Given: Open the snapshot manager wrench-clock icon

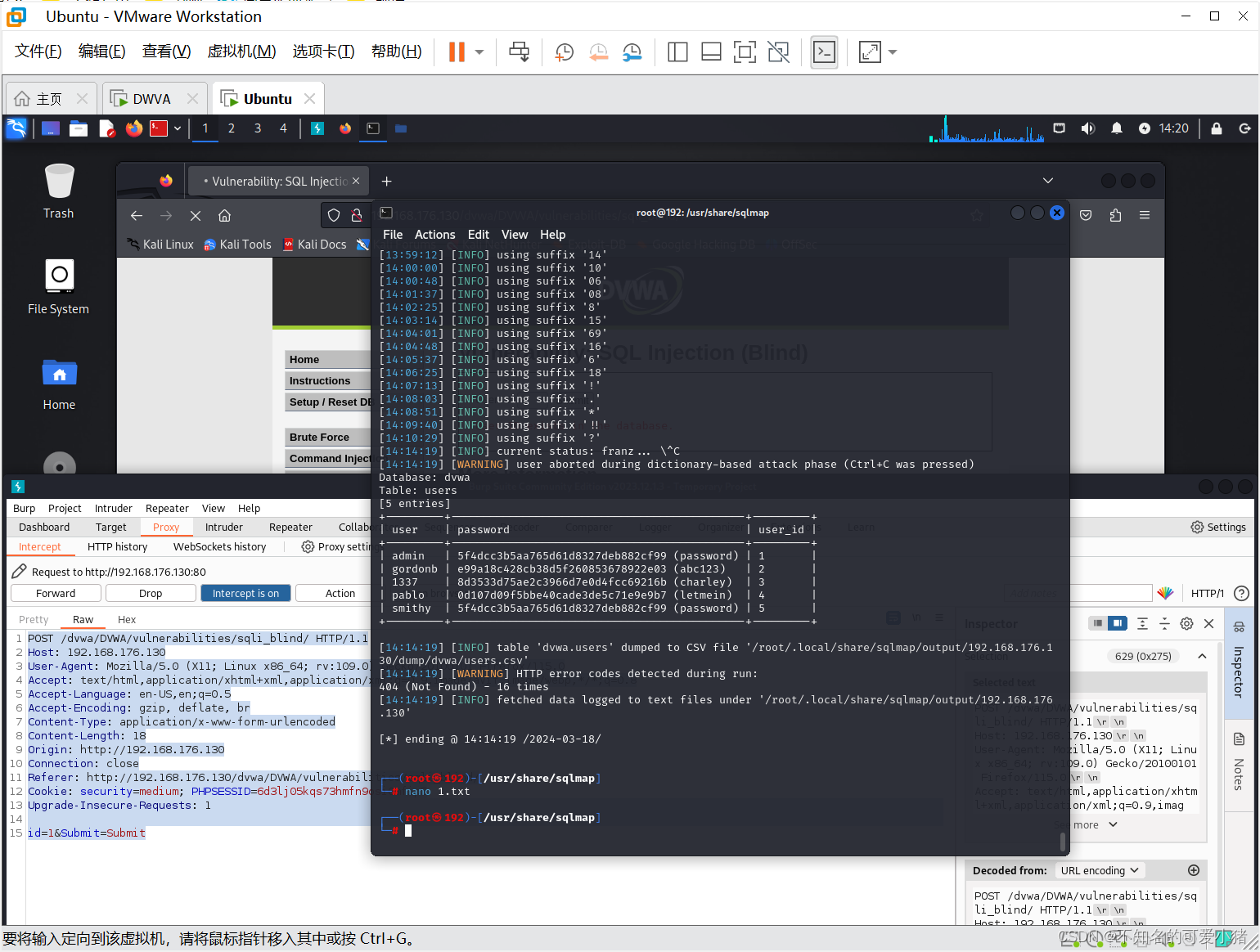Looking at the screenshot, I should [x=632, y=52].
